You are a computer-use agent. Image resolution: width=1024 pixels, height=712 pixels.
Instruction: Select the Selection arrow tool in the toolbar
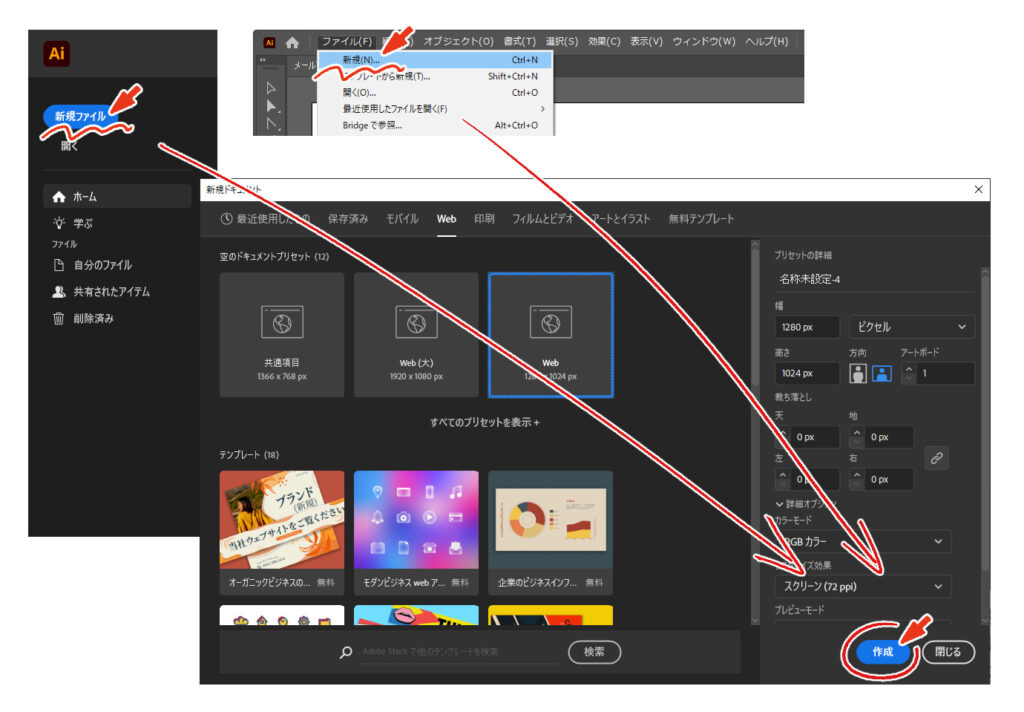(272, 88)
